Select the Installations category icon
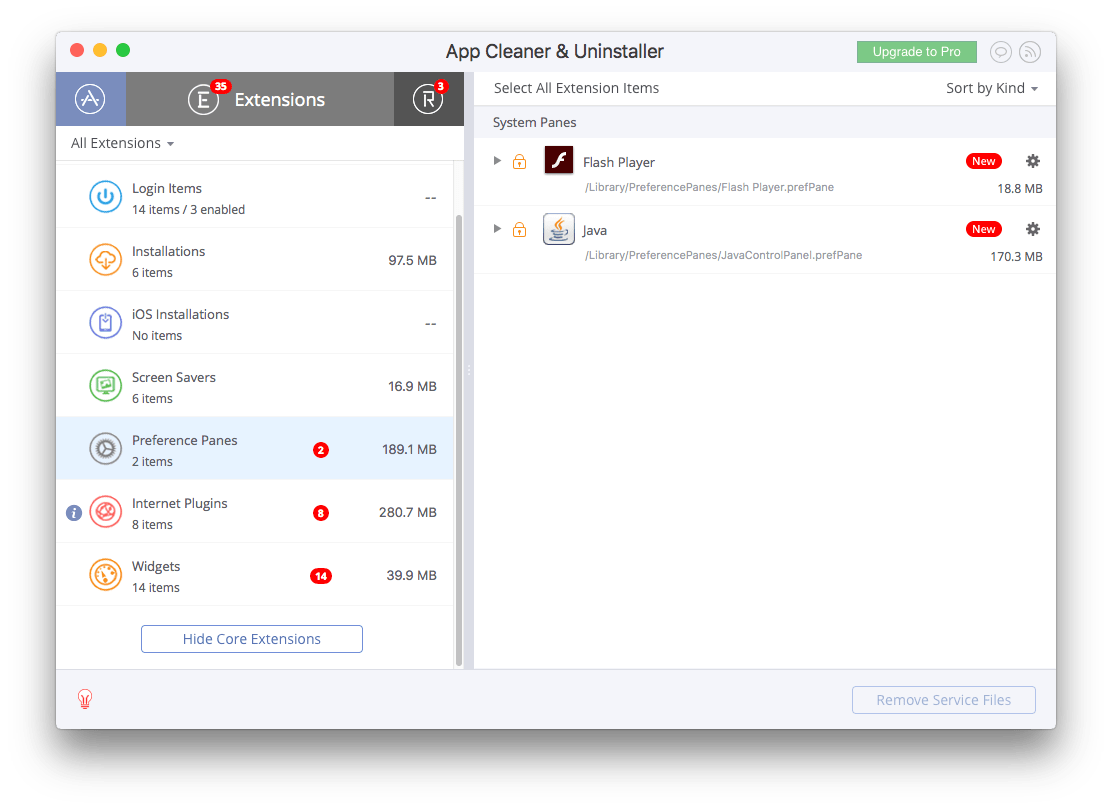Viewport: 1112px width, 809px height. point(105,259)
